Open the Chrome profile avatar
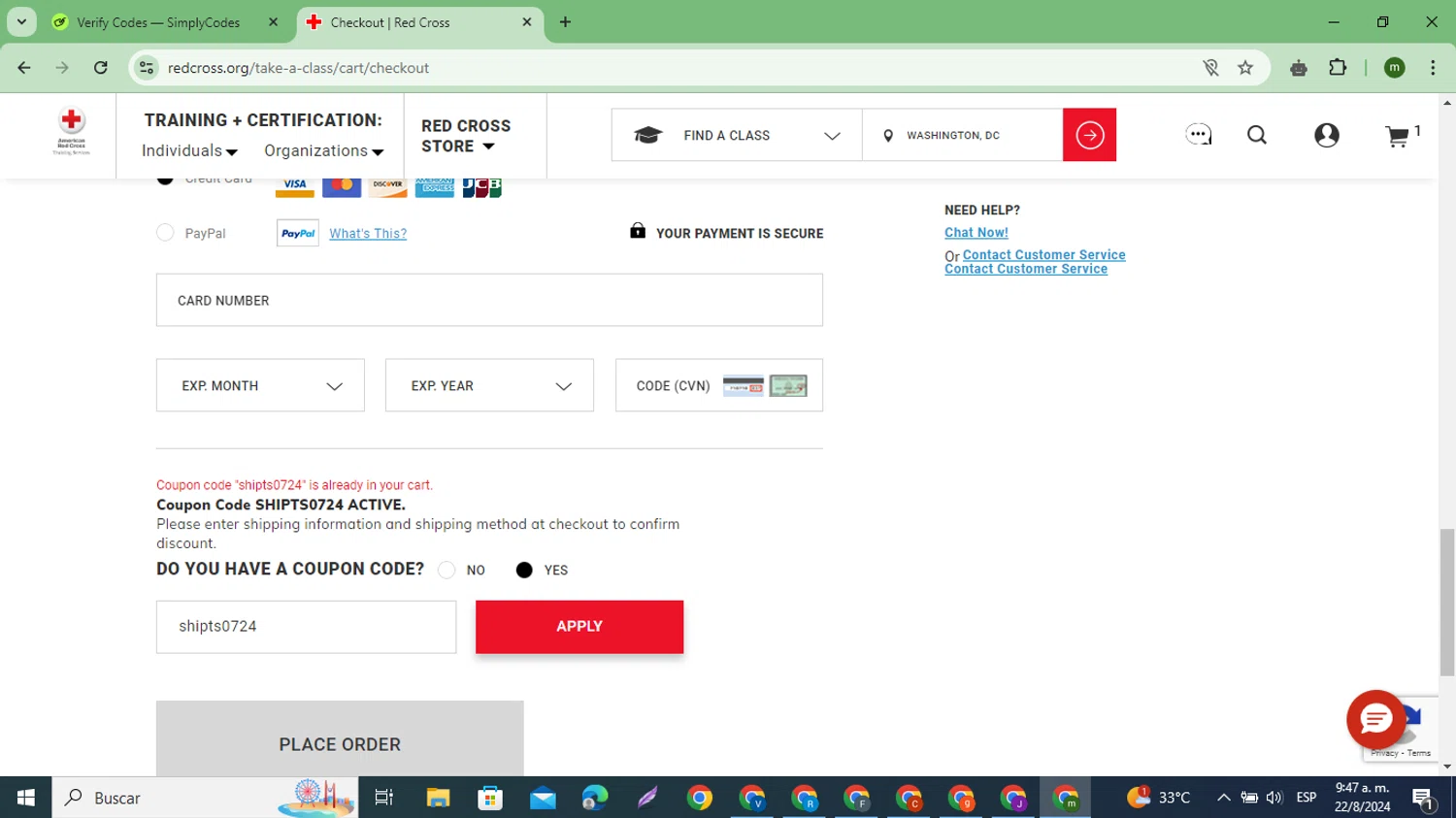The width and height of the screenshot is (1456, 818). (x=1395, y=68)
